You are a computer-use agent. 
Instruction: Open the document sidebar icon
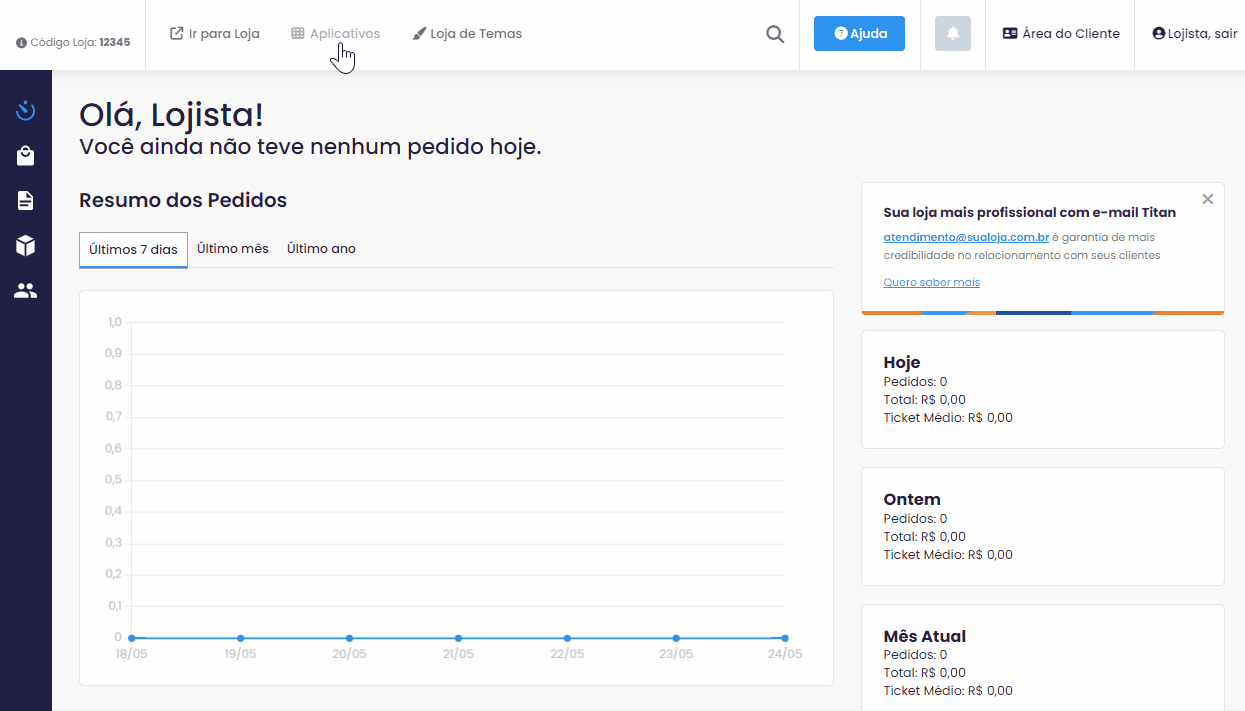[x=26, y=201]
